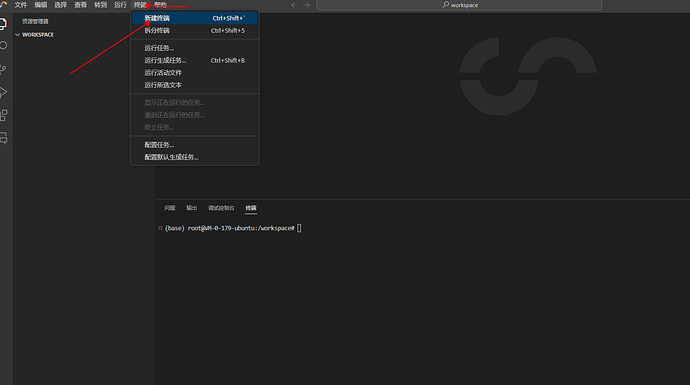Click the 资源管理器 (Explorer) panel title
Viewport: 690px width, 385px height.
pos(35,21)
